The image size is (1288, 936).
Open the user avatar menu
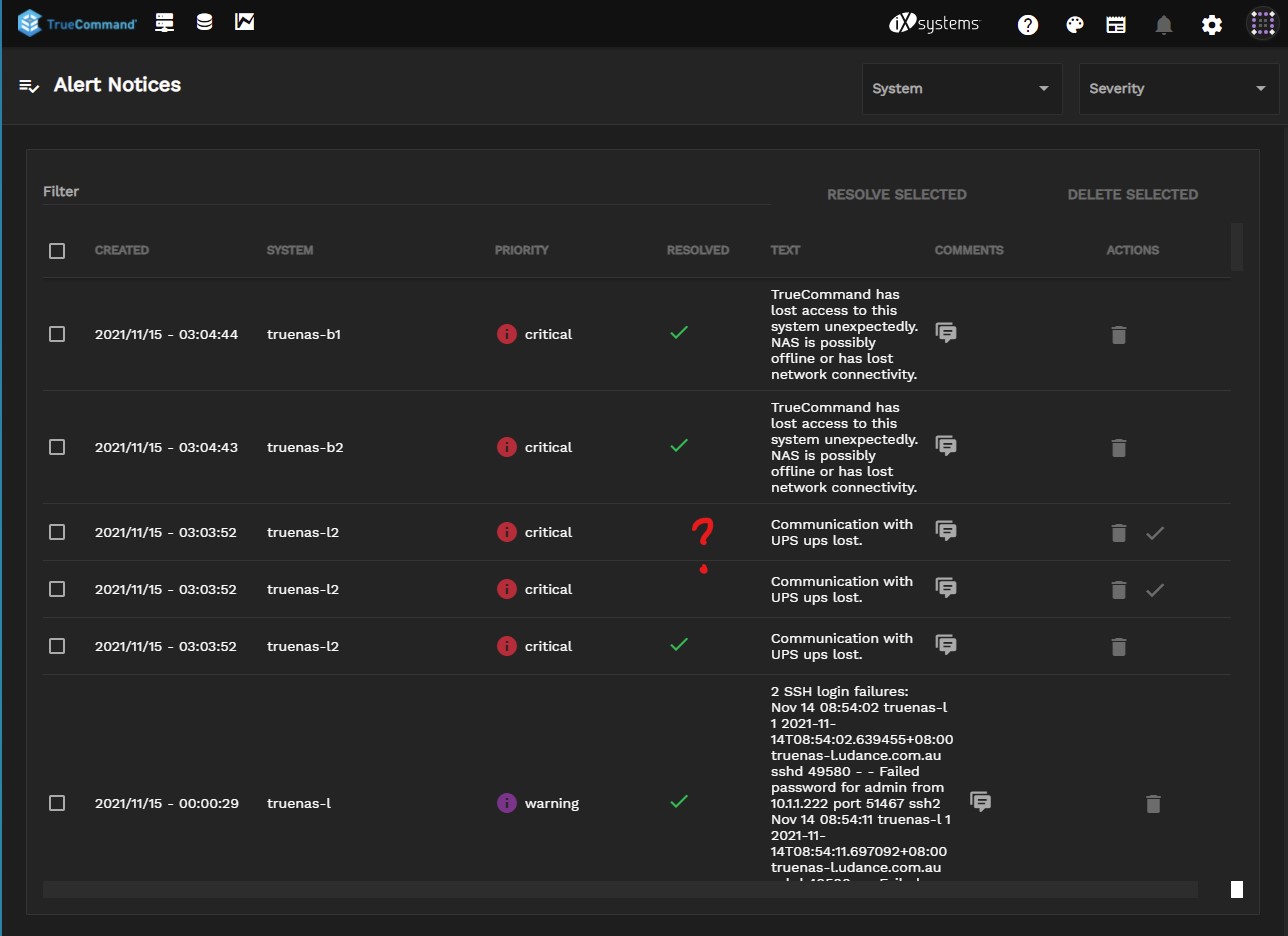(1262, 24)
